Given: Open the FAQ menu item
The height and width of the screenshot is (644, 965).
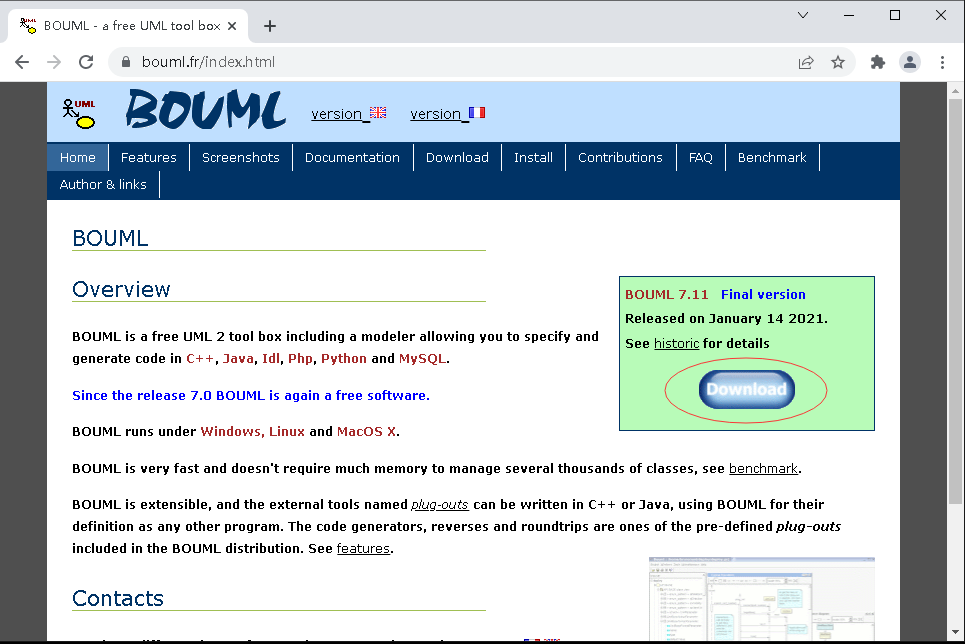Looking at the screenshot, I should [700, 158].
